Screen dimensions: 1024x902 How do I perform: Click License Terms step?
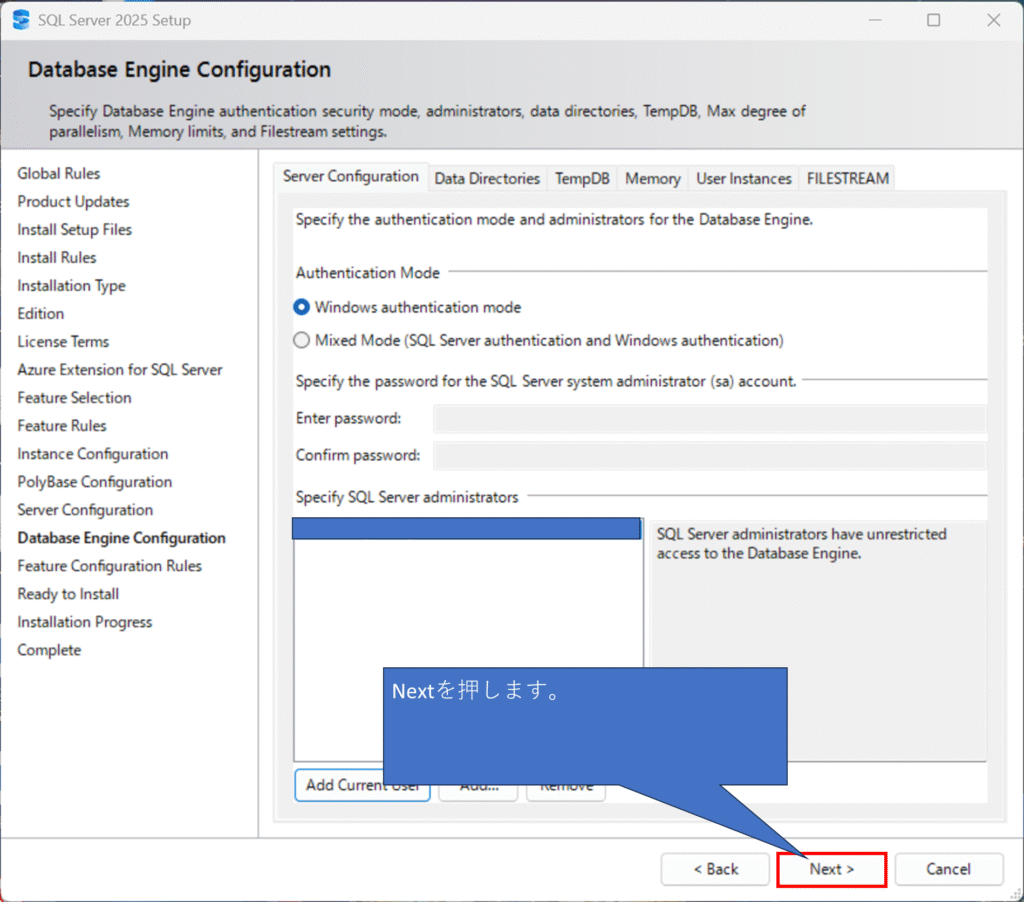(63, 342)
